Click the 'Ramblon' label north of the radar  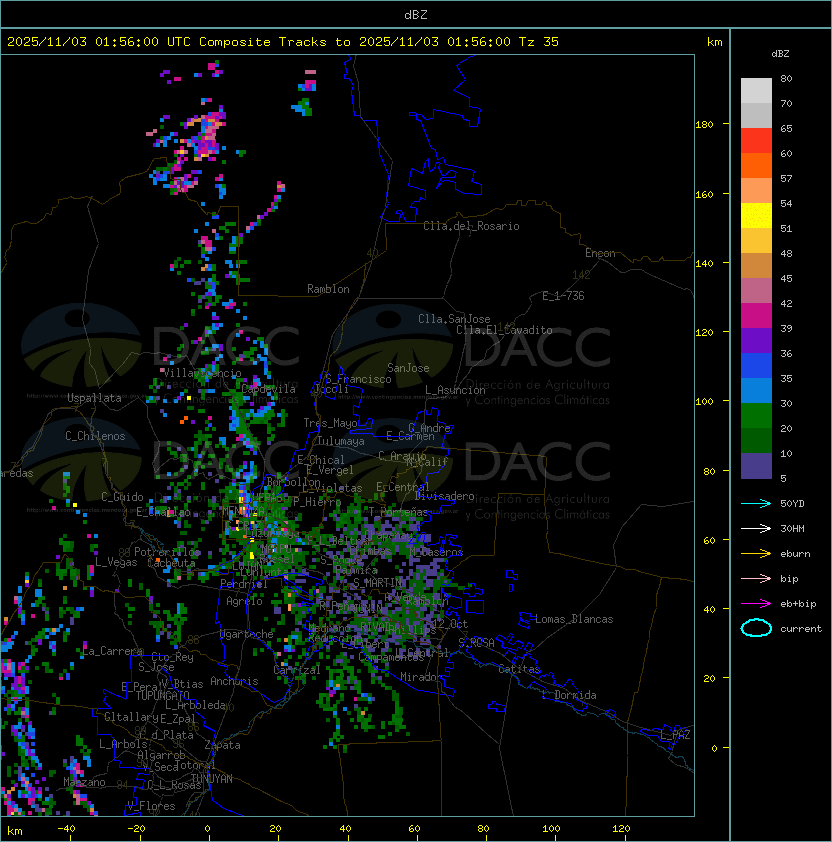[x=328, y=289]
